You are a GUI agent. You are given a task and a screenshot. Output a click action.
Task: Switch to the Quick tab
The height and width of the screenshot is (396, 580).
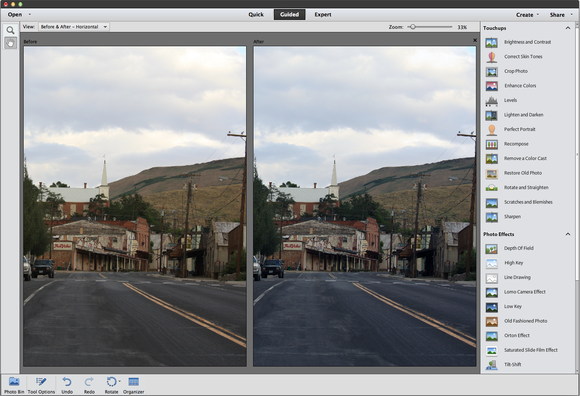[x=256, y=14]
